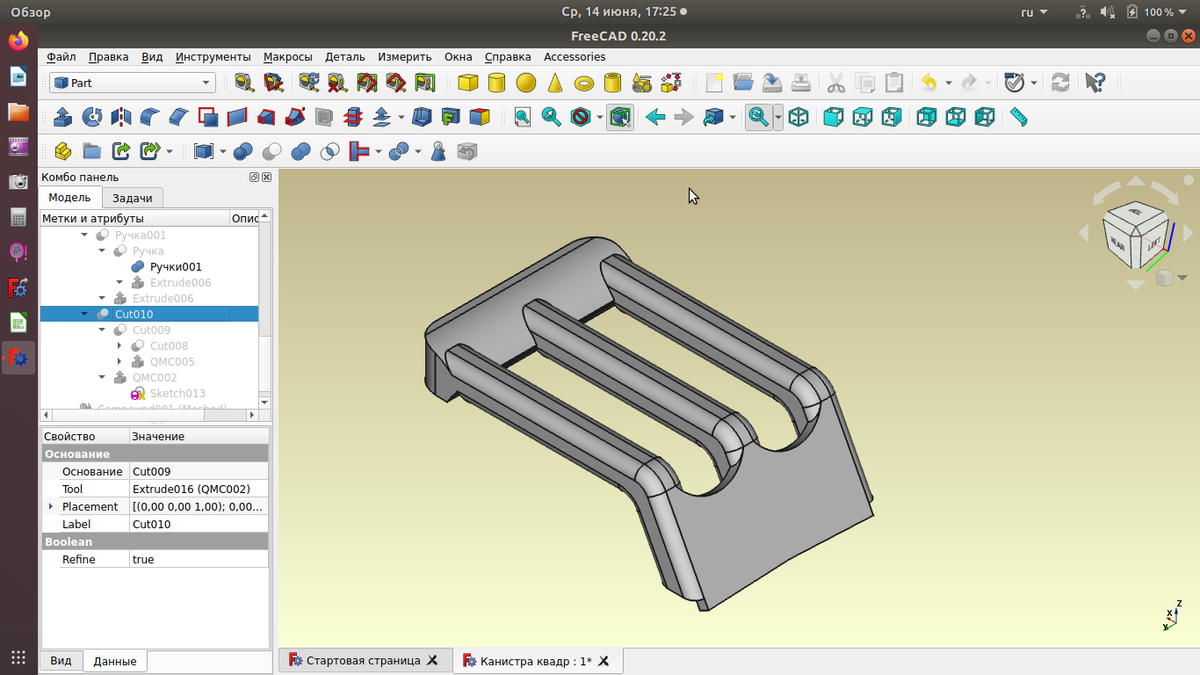Toggle floating of the Combo panel
The width and height of the screenshot is (1200, 675).
254,177
